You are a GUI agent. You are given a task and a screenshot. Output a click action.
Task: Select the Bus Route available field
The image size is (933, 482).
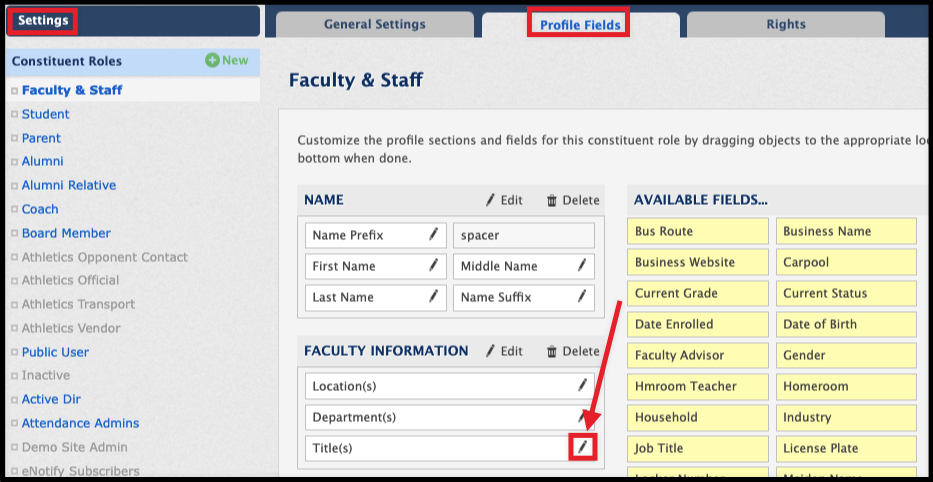[697, 231]
